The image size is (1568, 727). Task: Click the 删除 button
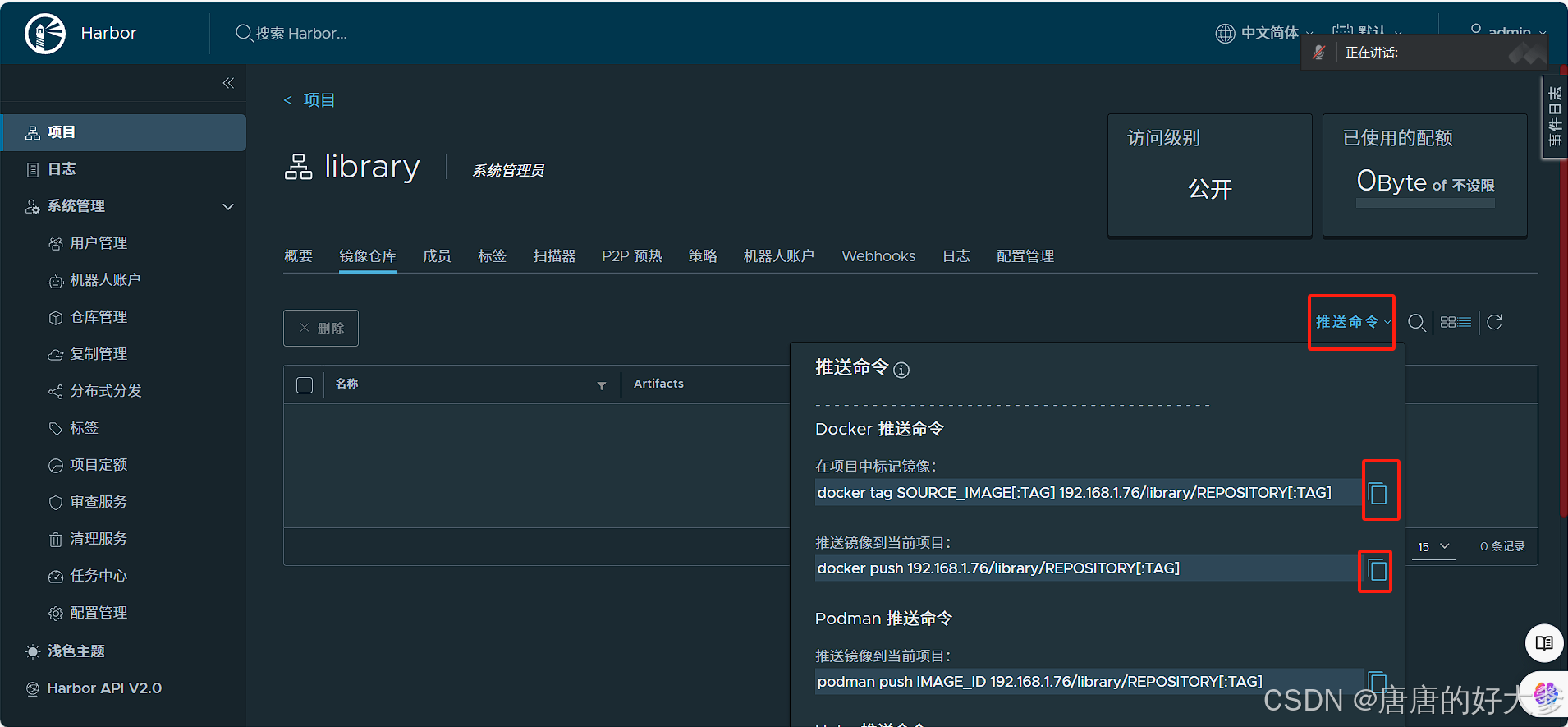click(321, 328)
